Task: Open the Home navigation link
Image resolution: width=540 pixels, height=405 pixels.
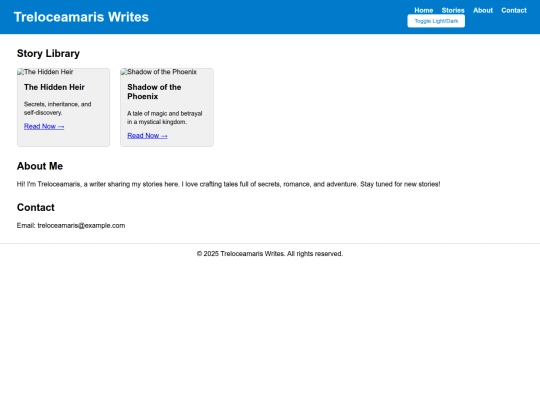Action: [424, 10]
